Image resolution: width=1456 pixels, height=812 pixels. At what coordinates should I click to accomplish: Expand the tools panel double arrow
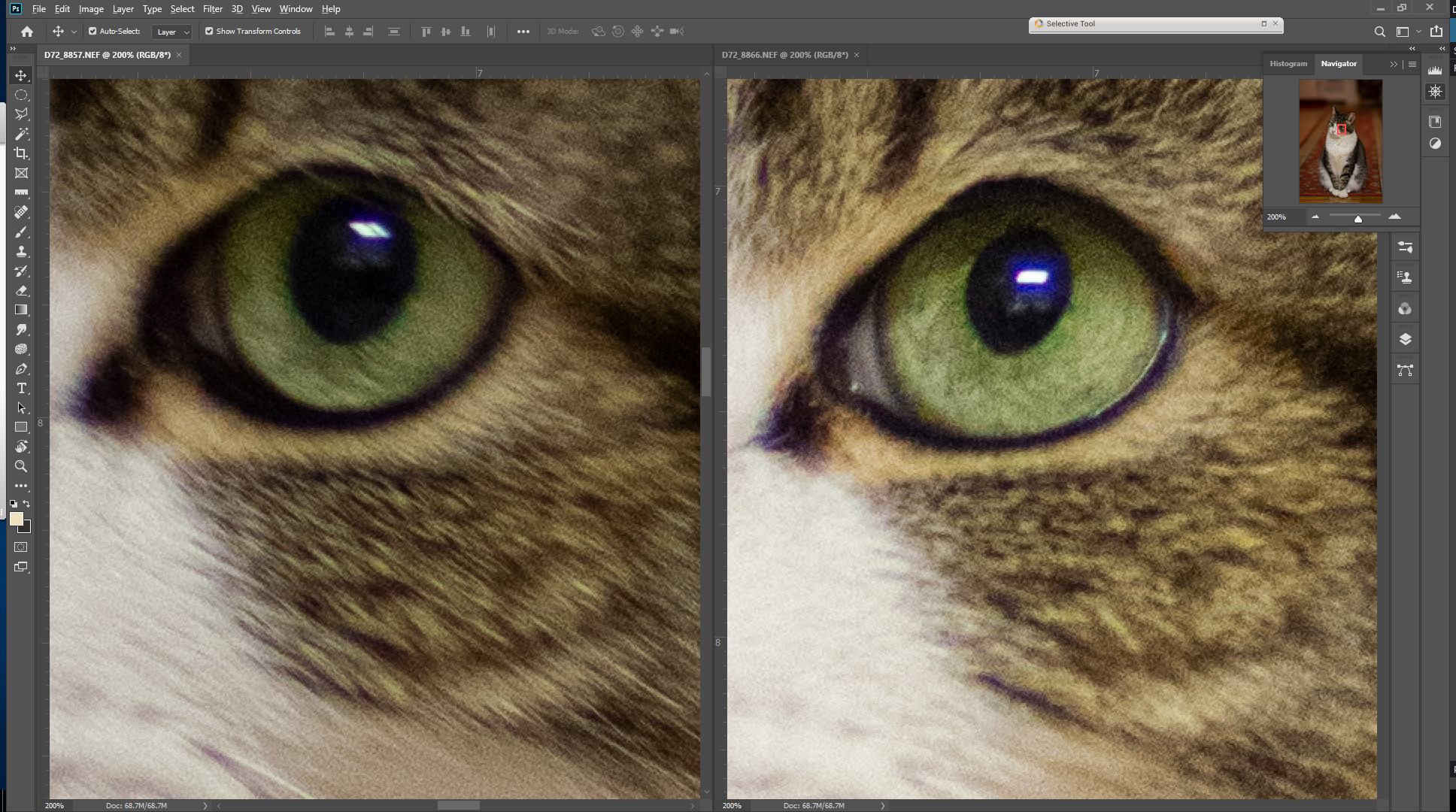[13, 48]
